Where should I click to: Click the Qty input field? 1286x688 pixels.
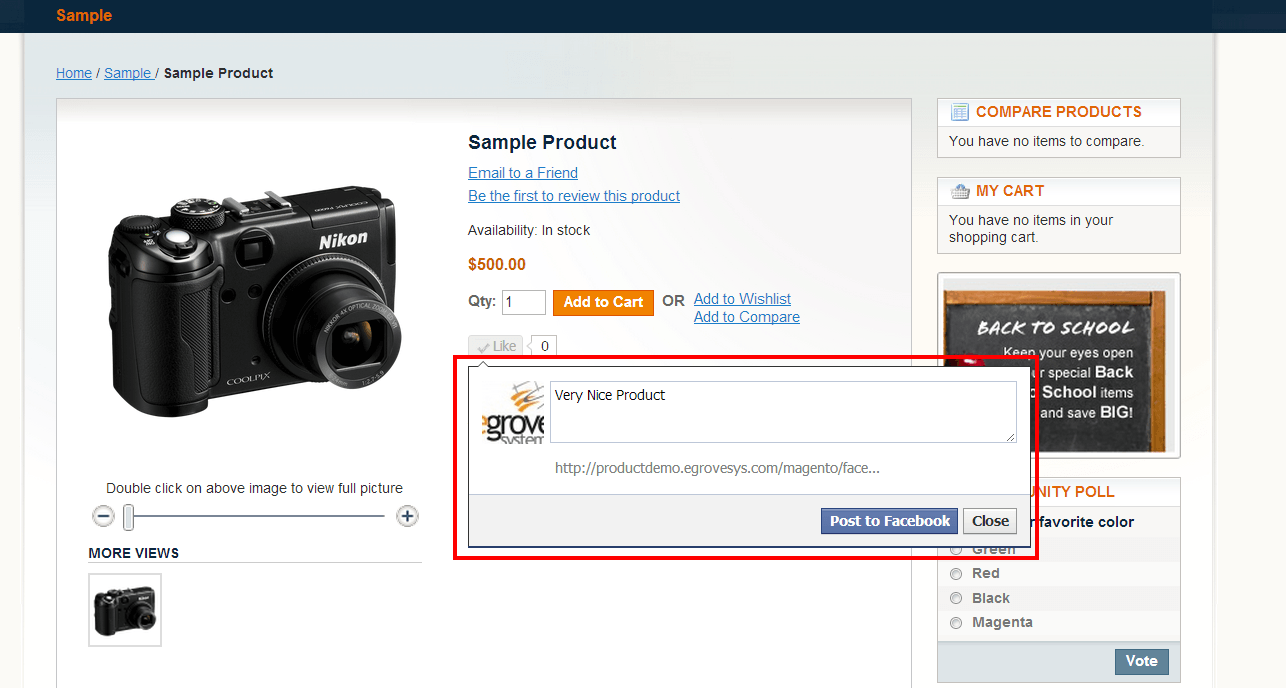524,302
